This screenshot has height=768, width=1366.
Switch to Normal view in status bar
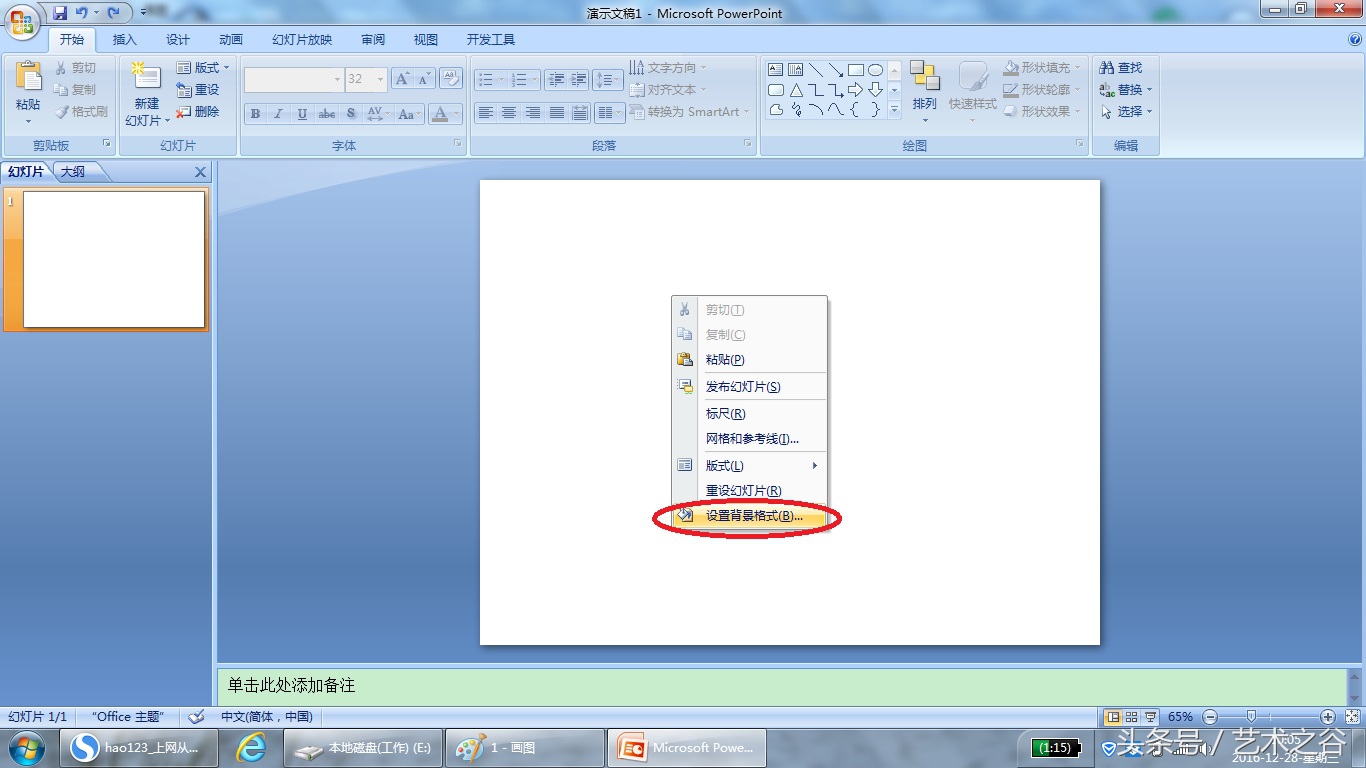[1112, 717]
